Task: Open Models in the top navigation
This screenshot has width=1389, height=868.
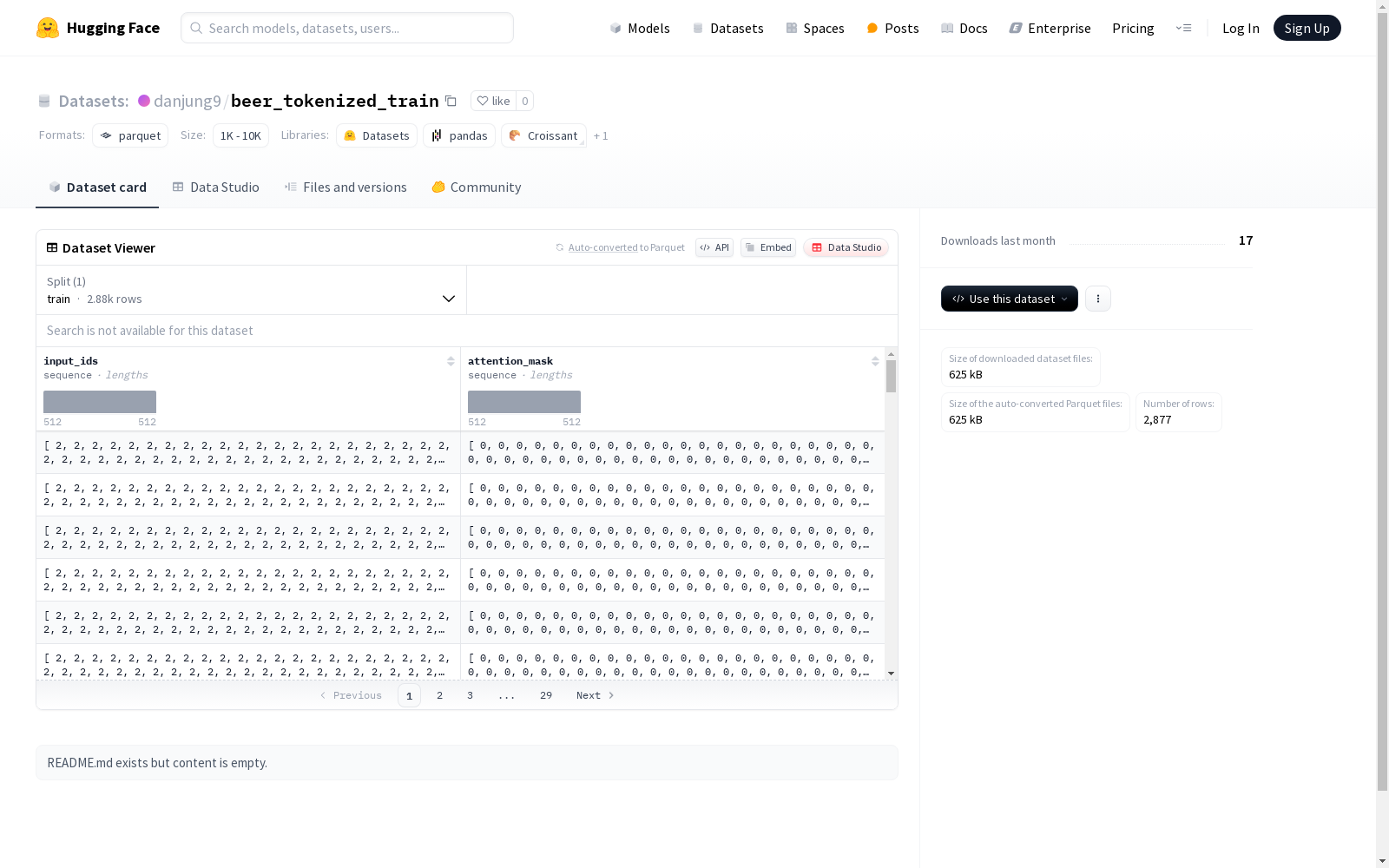Action: pyautogui.click(x=640, y=28)
